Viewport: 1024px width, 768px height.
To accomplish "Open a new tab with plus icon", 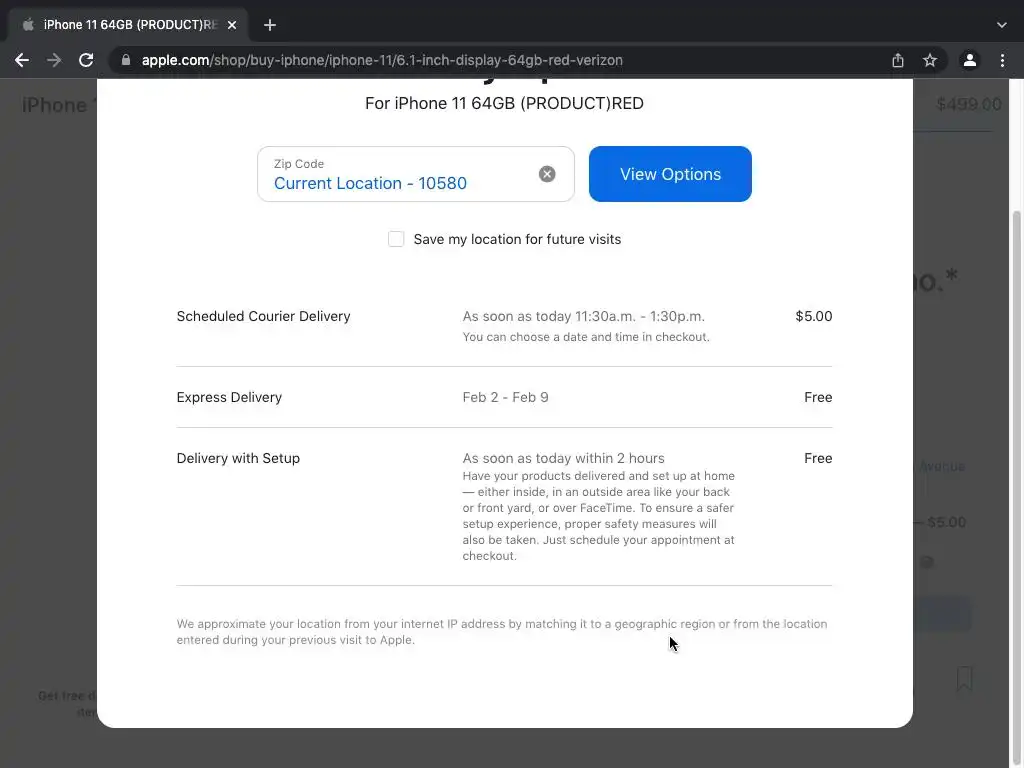I will click(270, 25).
